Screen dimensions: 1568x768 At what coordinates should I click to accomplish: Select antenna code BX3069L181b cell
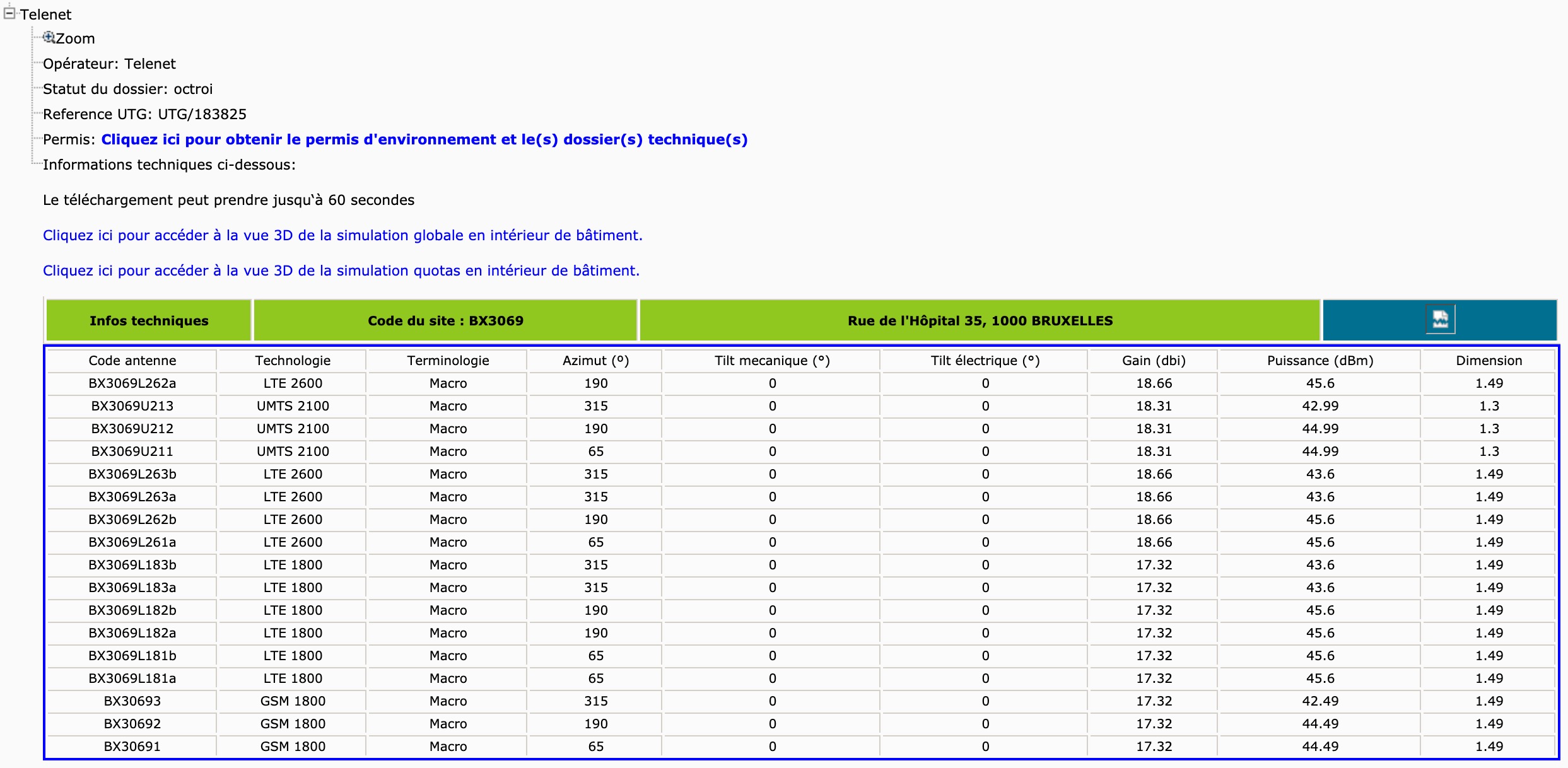click(x=132, y=656)
